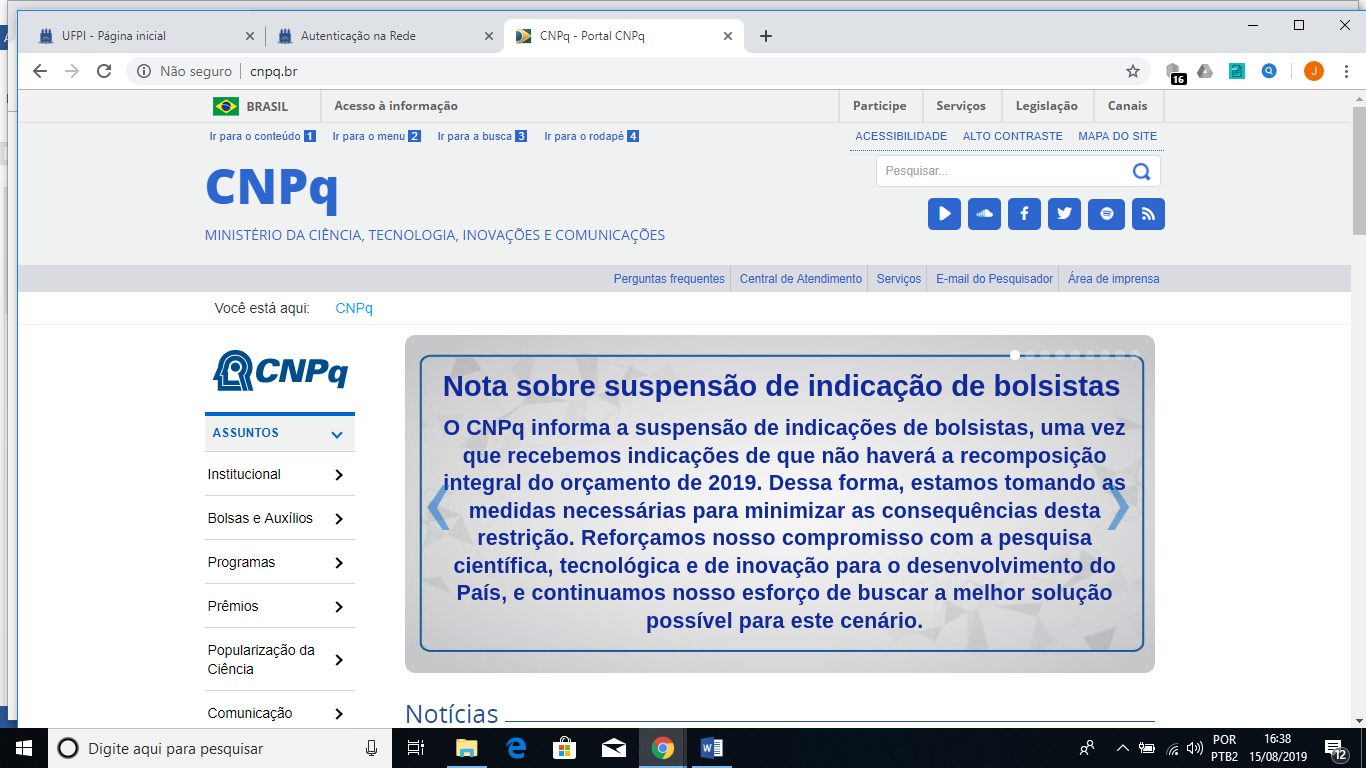
Task: Open the Chrome profile avatar J
Action: pyautogui.click(x=1314, y=71)
